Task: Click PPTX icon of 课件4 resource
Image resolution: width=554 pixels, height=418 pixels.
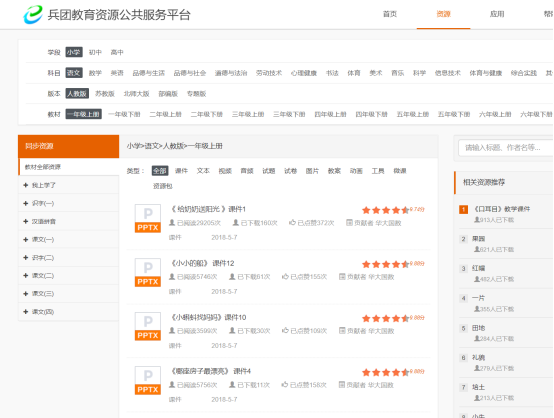Action: (x=148, y=380)
